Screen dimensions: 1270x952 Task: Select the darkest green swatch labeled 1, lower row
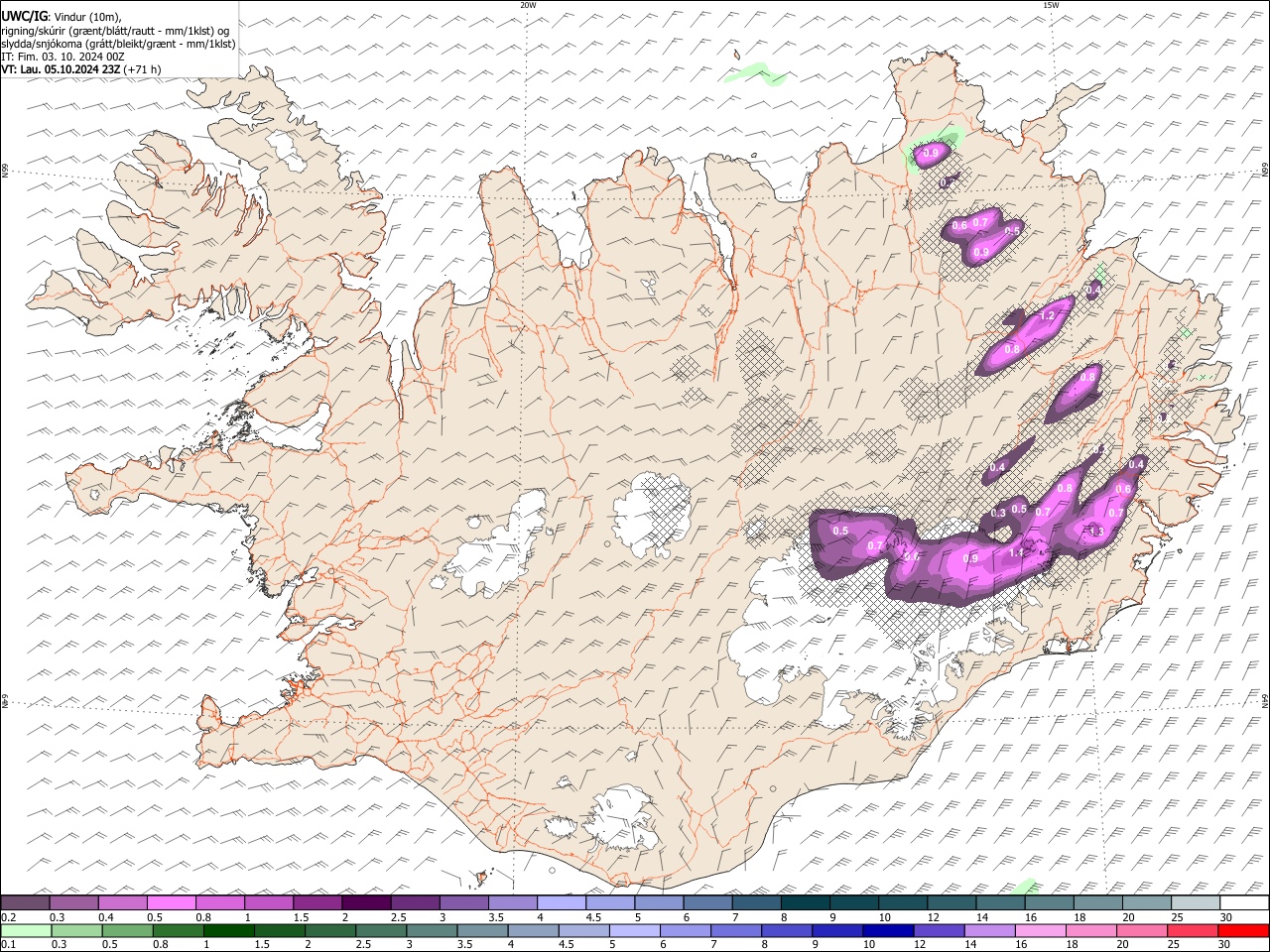click(229, 930)
